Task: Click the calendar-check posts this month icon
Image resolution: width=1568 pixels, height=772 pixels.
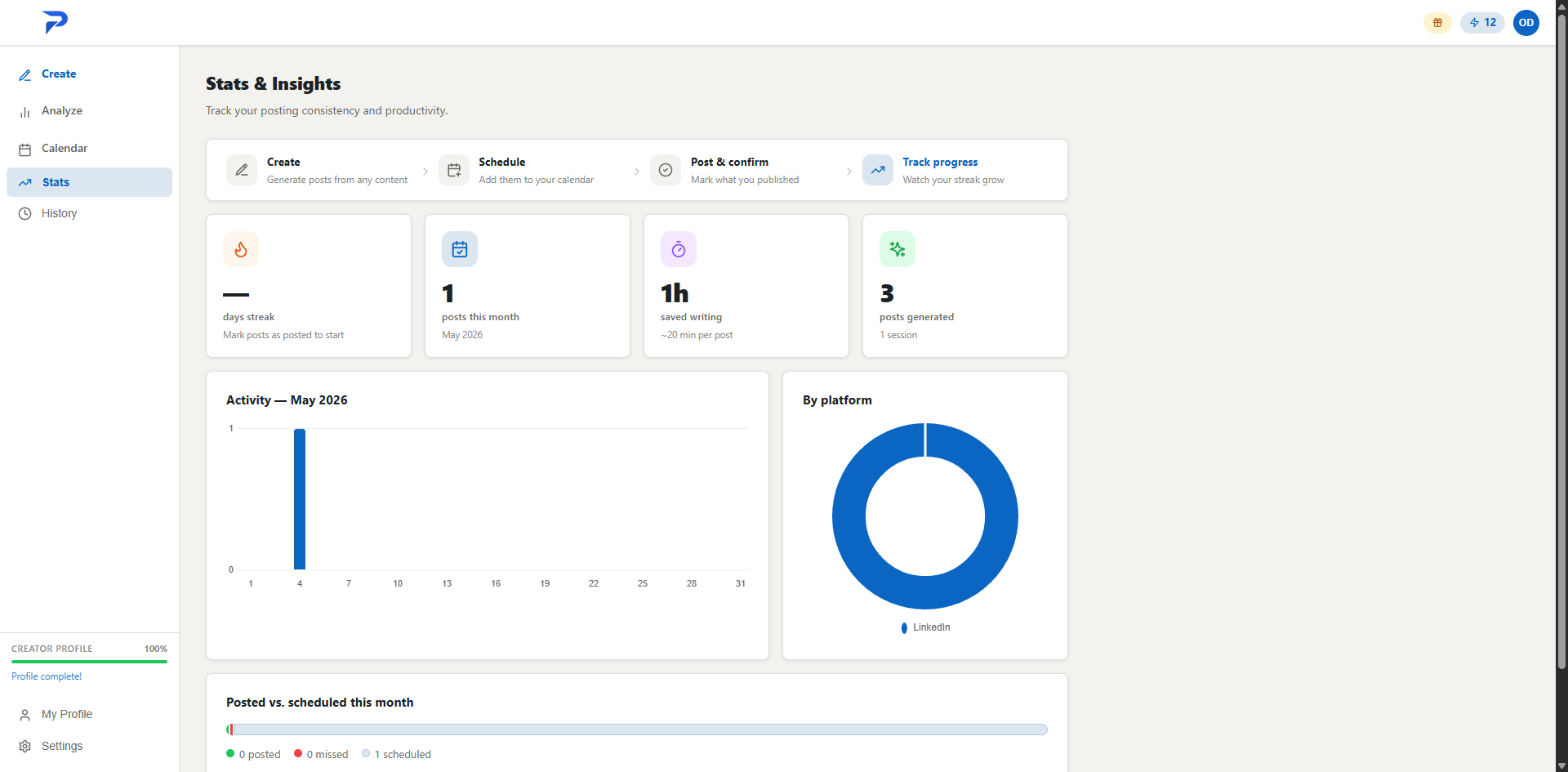Action: click(x=460, y=249)
